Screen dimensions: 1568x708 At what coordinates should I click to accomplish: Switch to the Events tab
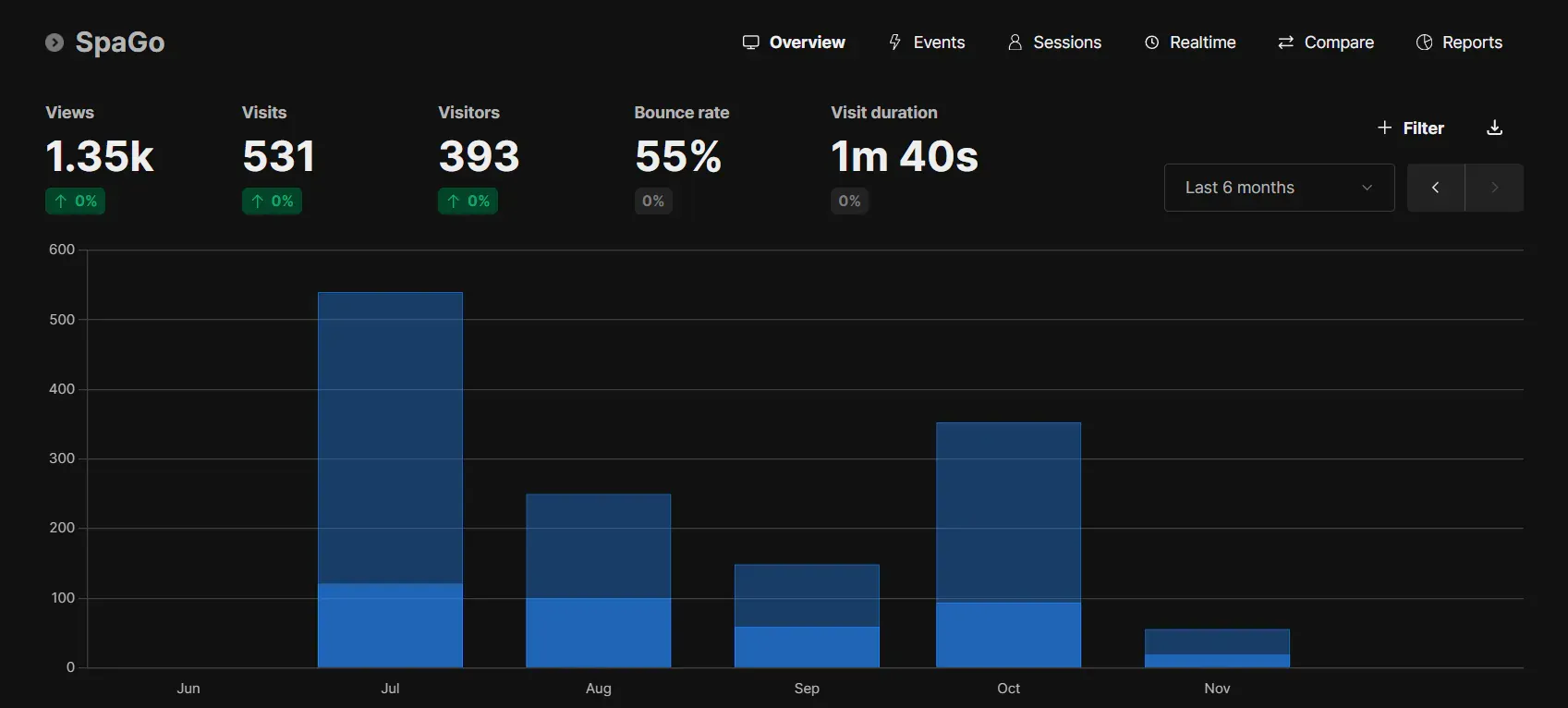[x=926, y=43]
